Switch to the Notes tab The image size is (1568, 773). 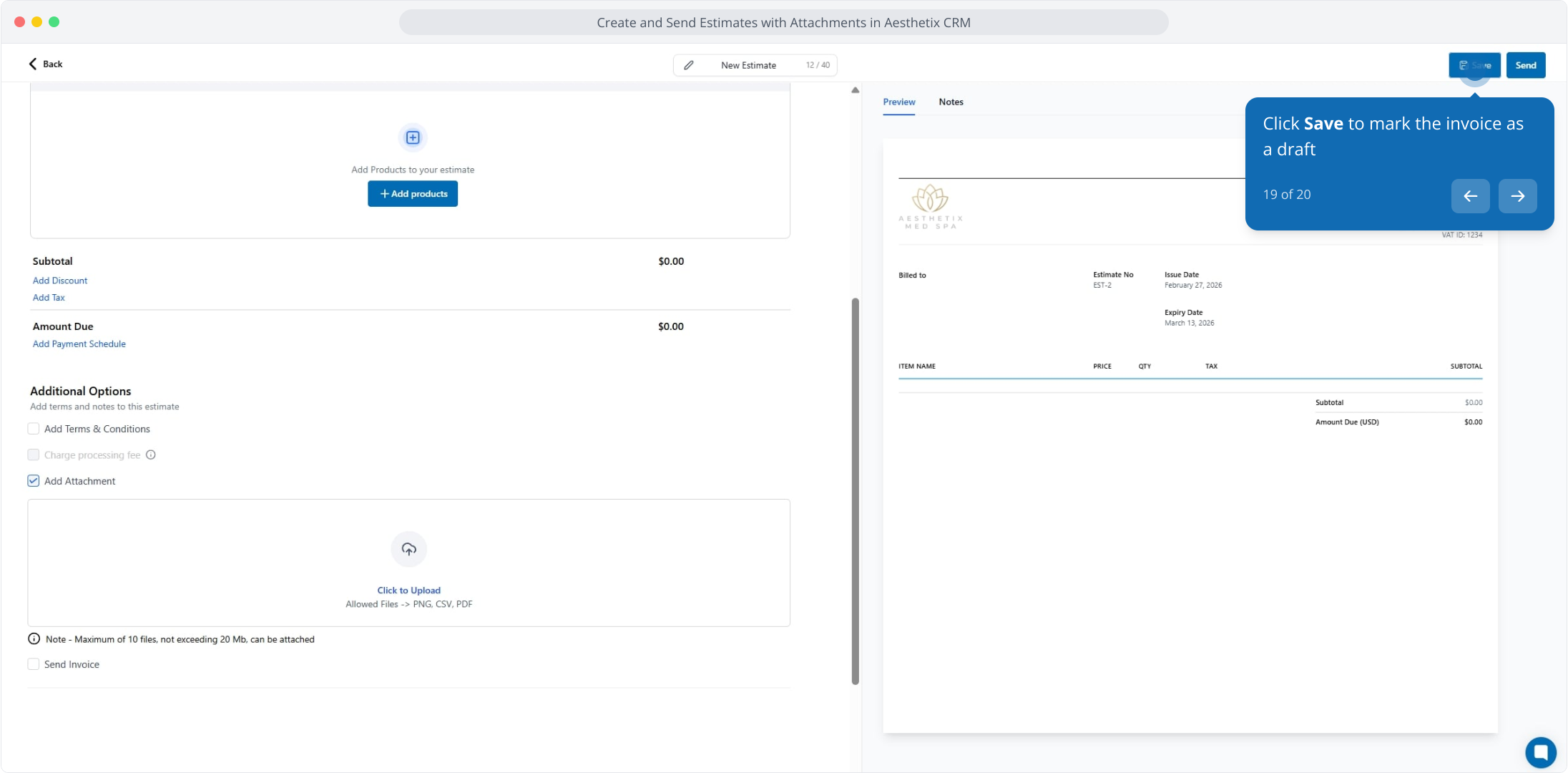[x=951, y=102]
